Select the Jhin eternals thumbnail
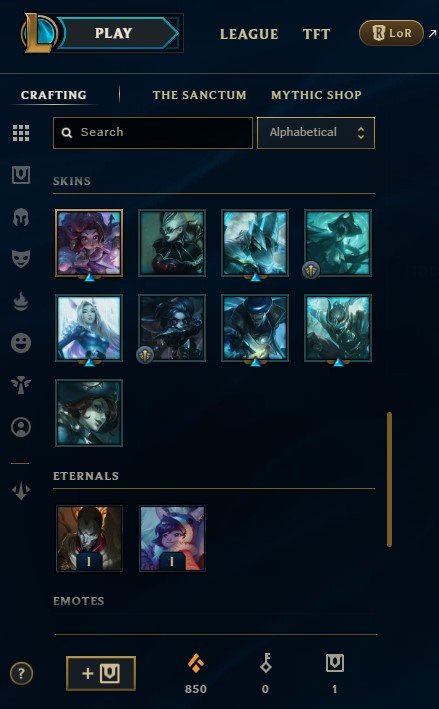 [89, 539]
